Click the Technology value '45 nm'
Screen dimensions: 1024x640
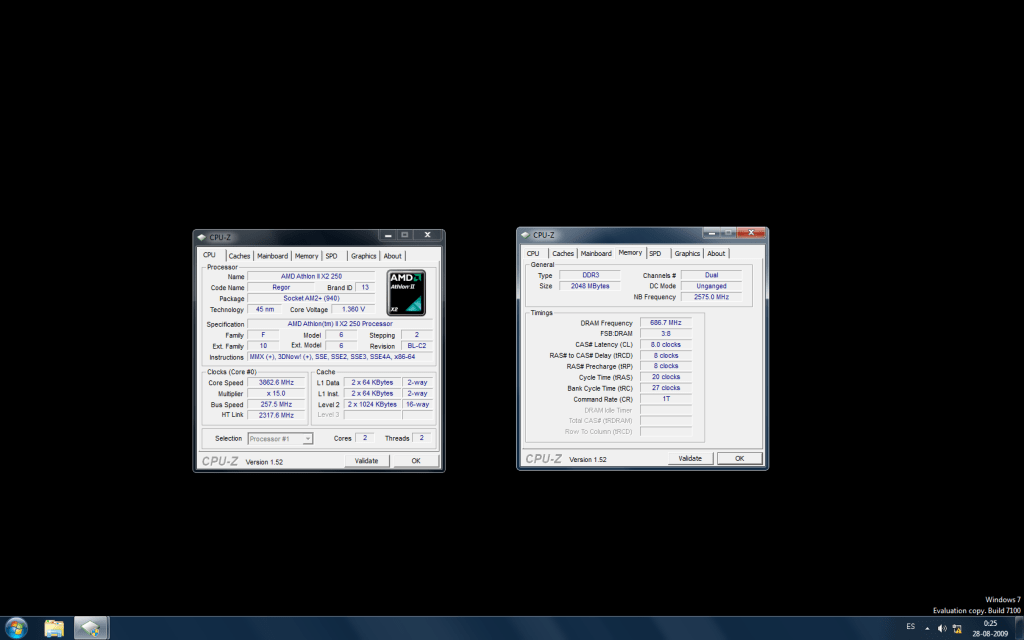(x=264, y=310)
